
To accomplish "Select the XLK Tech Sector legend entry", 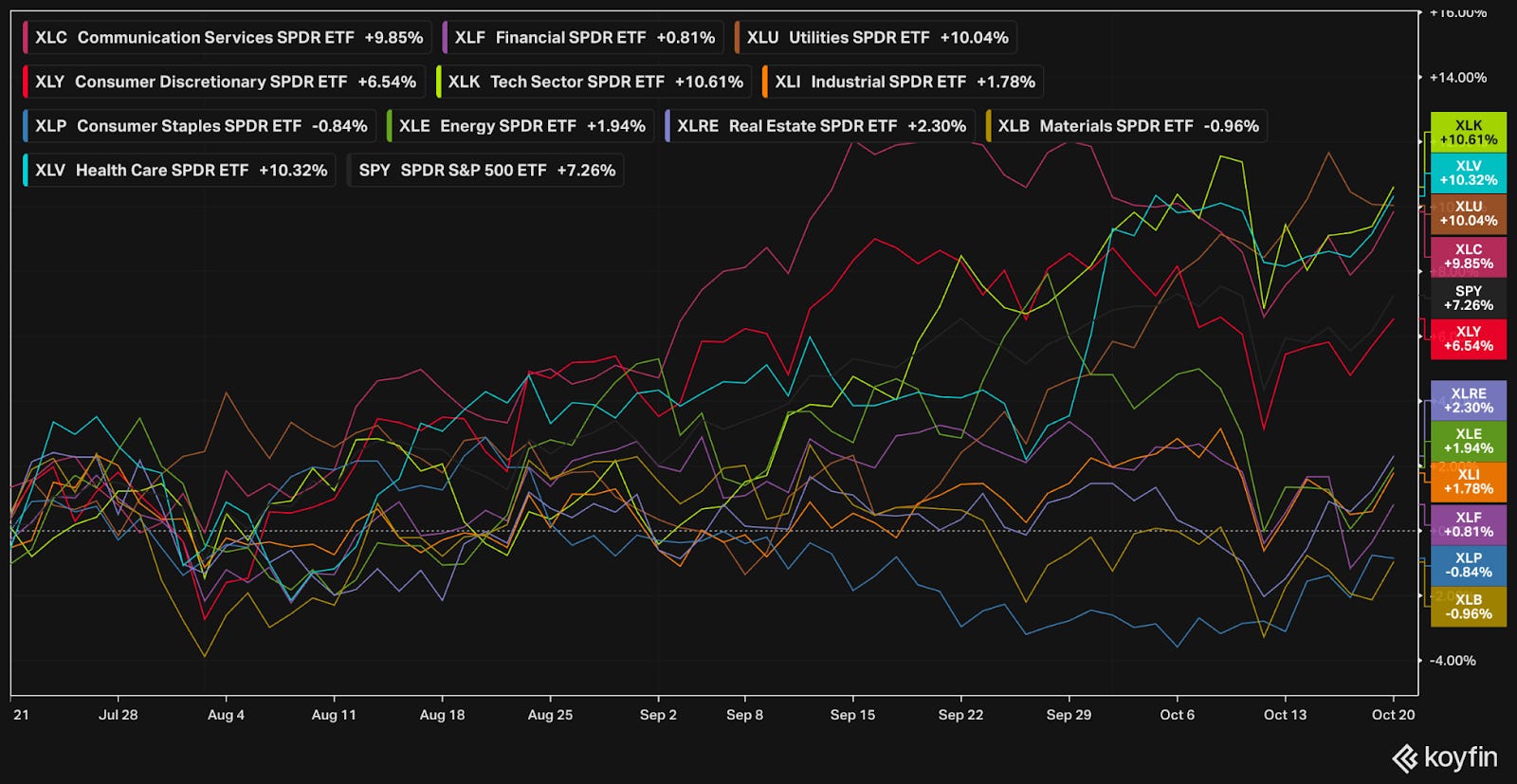I will (594, 82).
